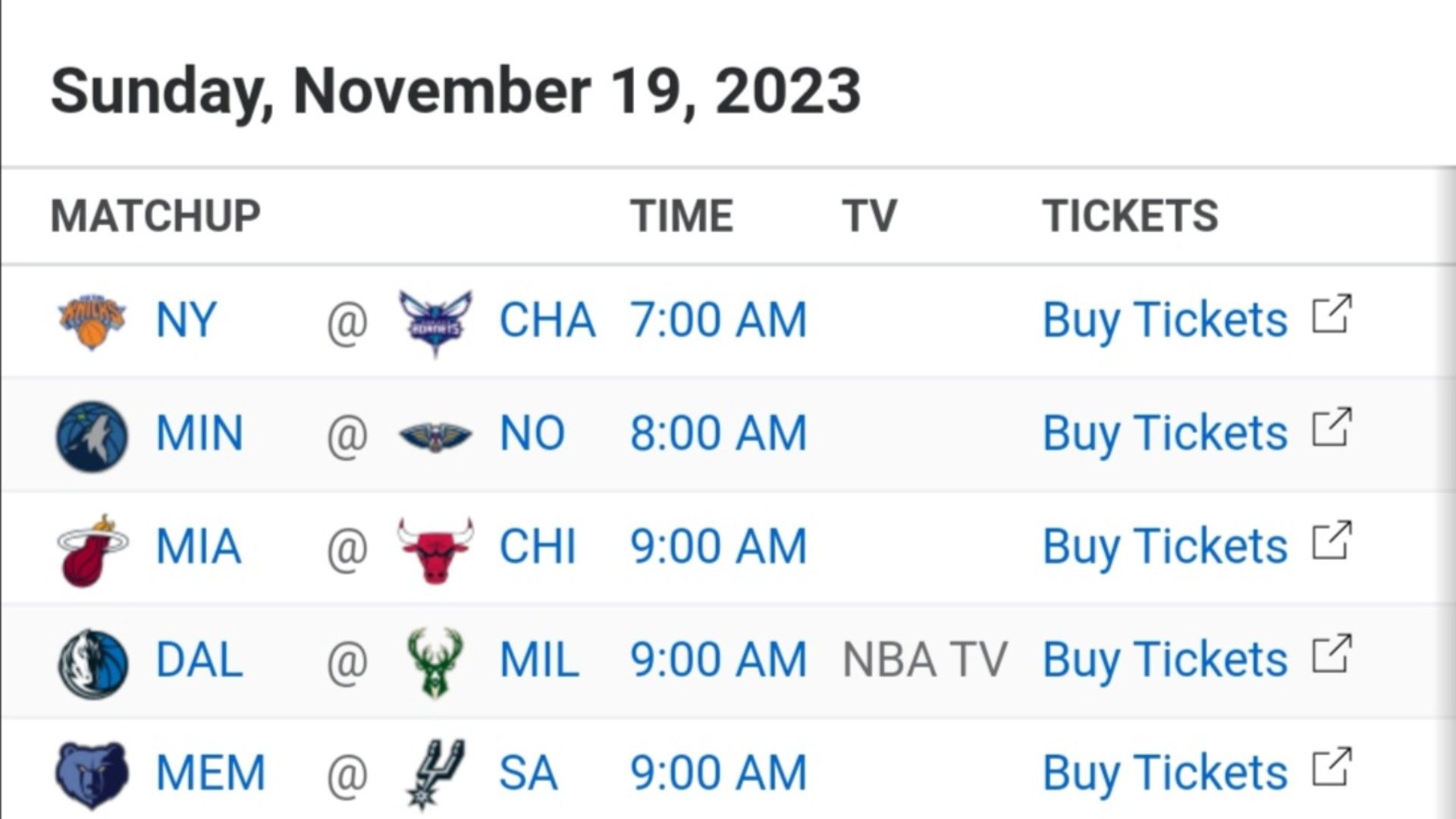This screenshot has width=1456, height=819.
Task: Click the Charlotte Hornets logo
Action: coord(435,322)
